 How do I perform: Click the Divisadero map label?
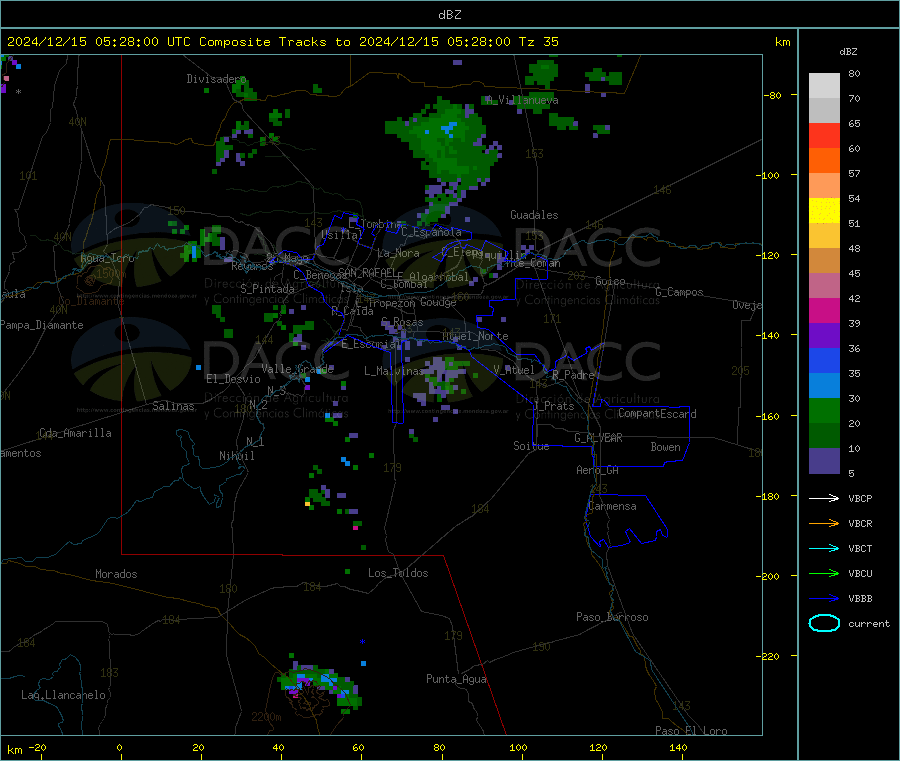216,79
